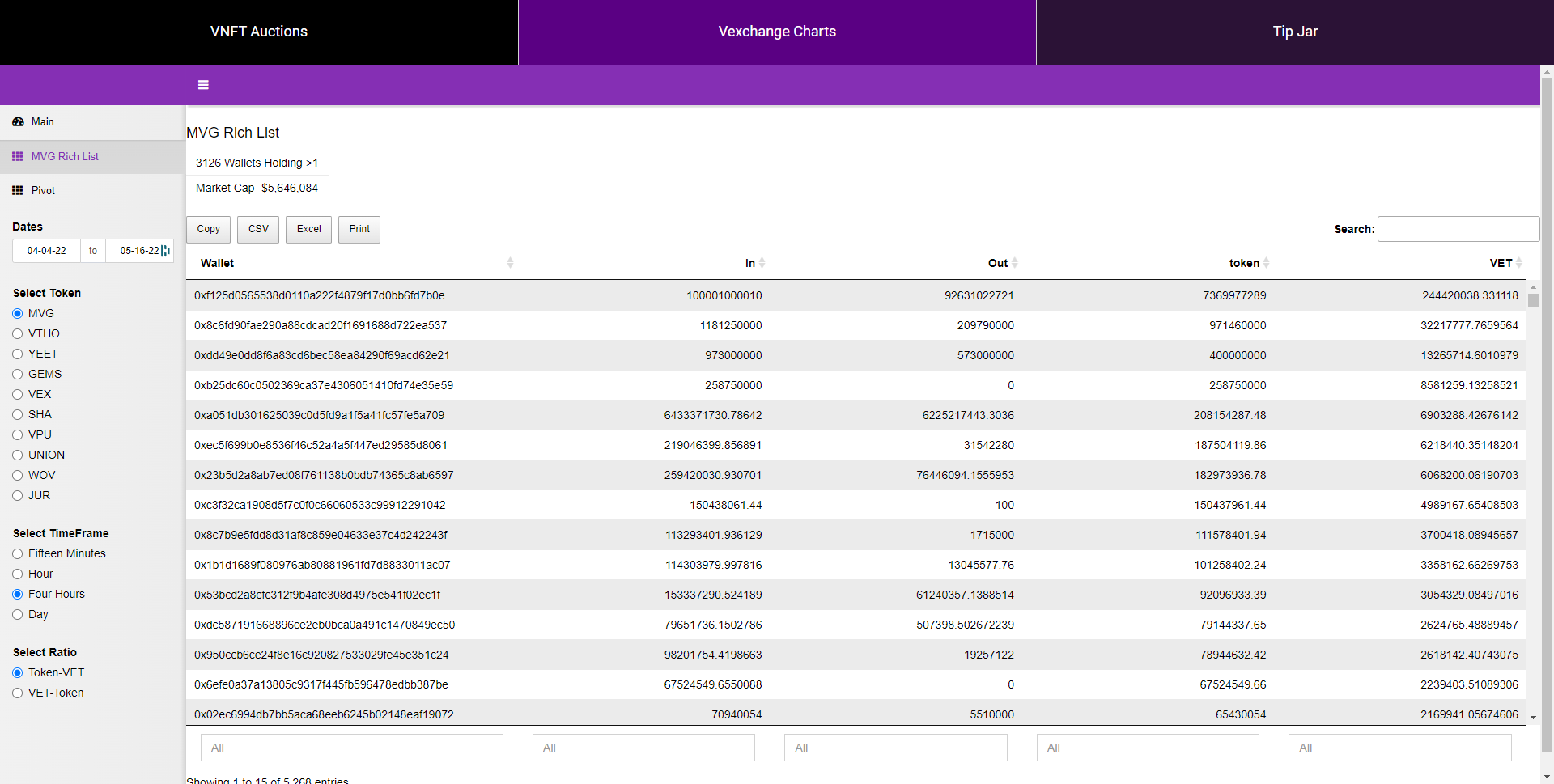1554x784 pixels.
Task: Click the Out column filter field
Action: coord(896,748)
